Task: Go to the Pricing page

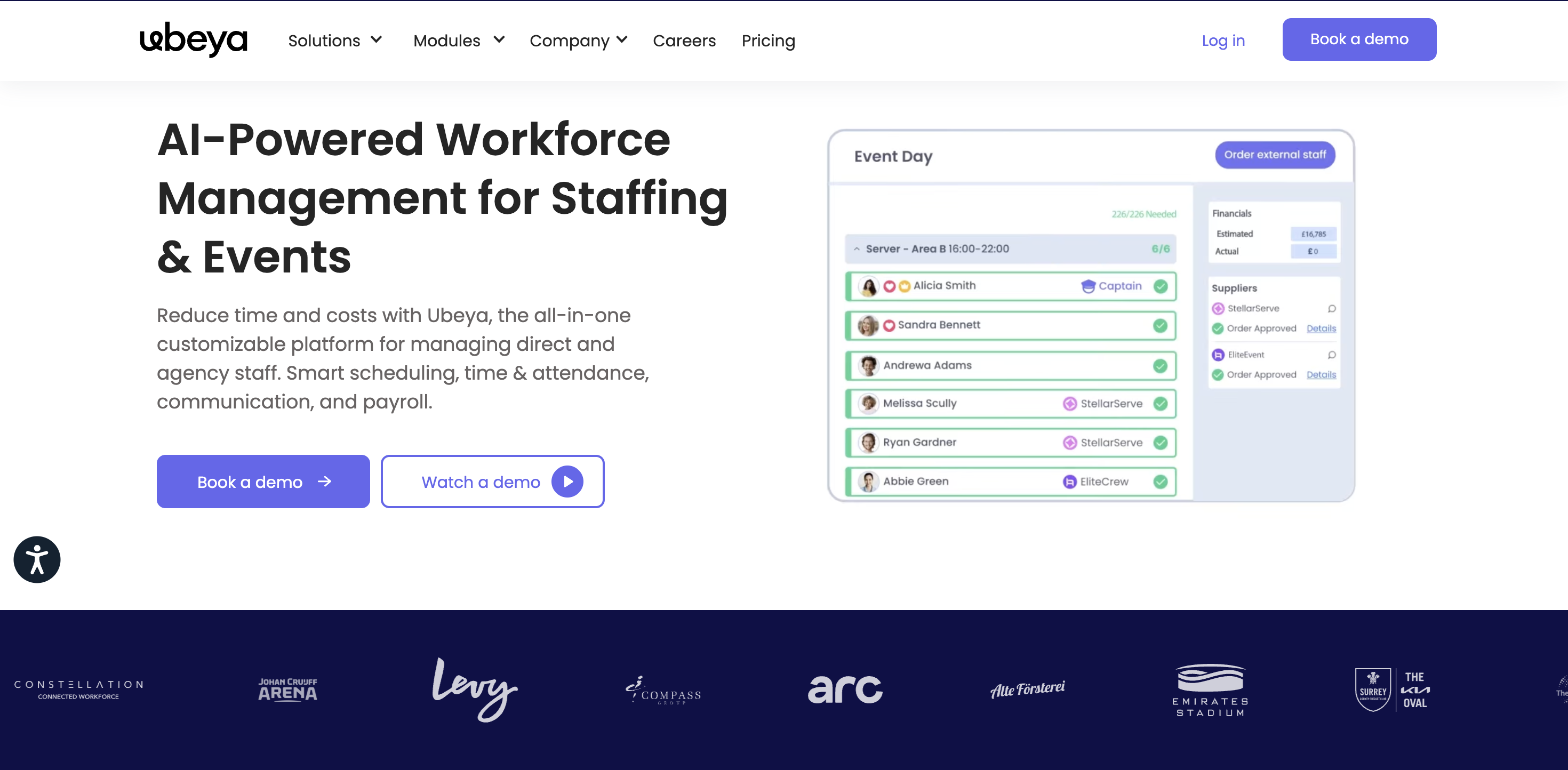Action: (767, 41)
